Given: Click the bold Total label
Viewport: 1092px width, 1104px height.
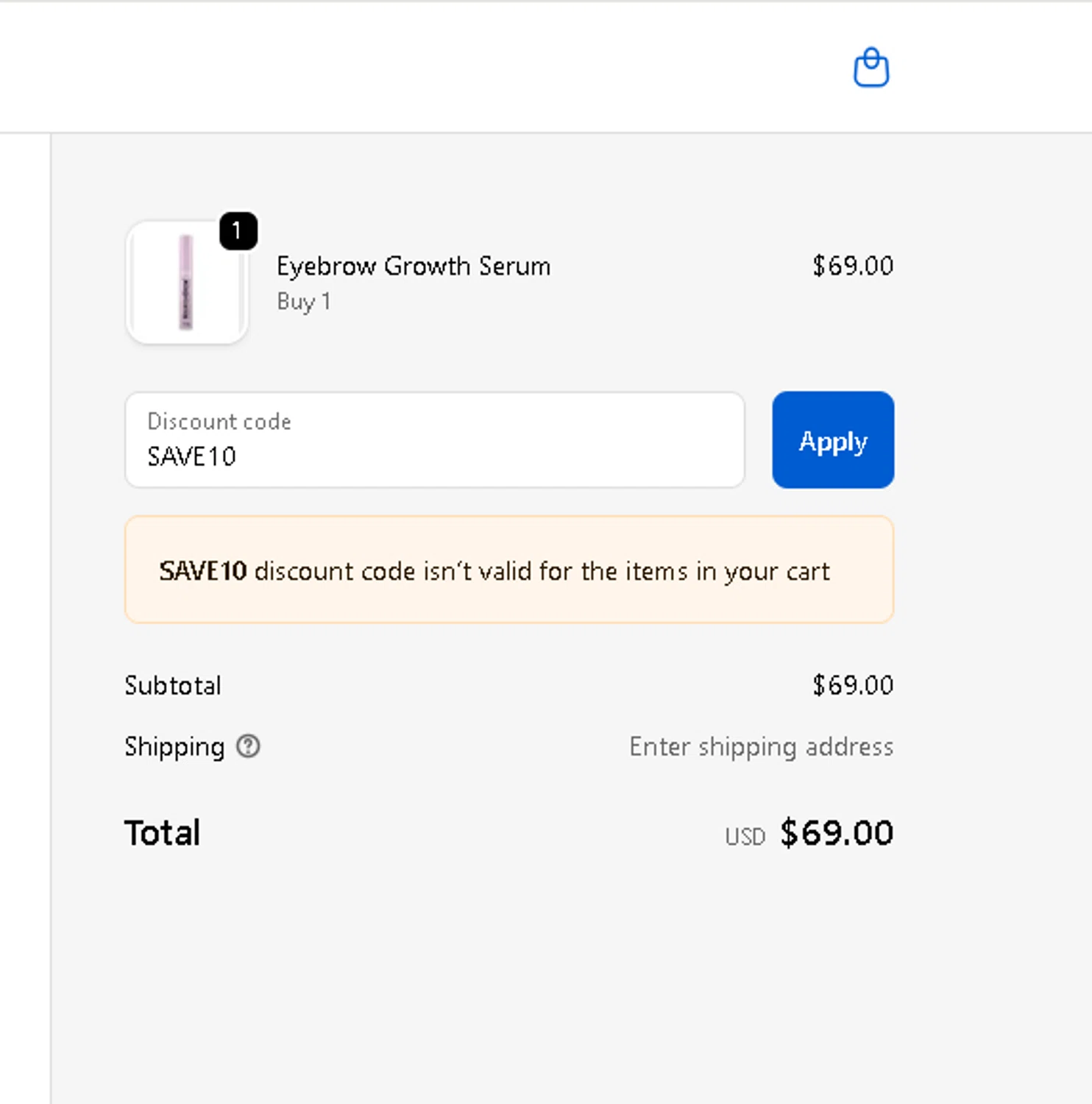Looking at the screenshot, I should [x=163, y=833].
